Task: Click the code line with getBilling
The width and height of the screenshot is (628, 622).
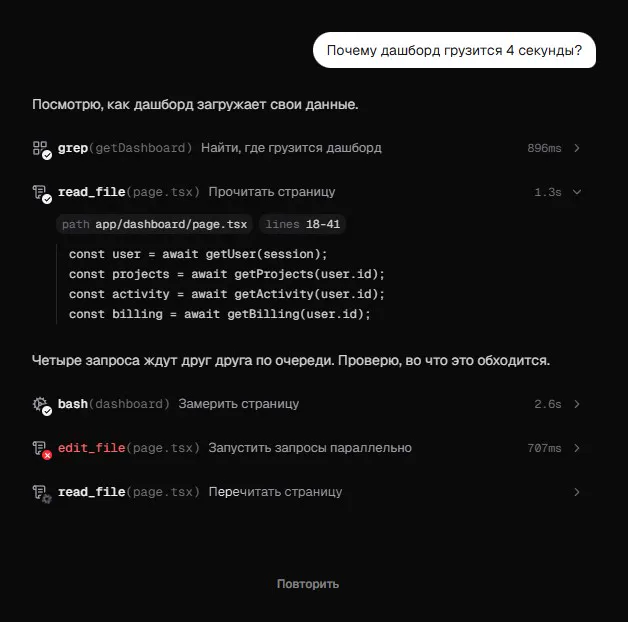Action: (x=219, y=314)
